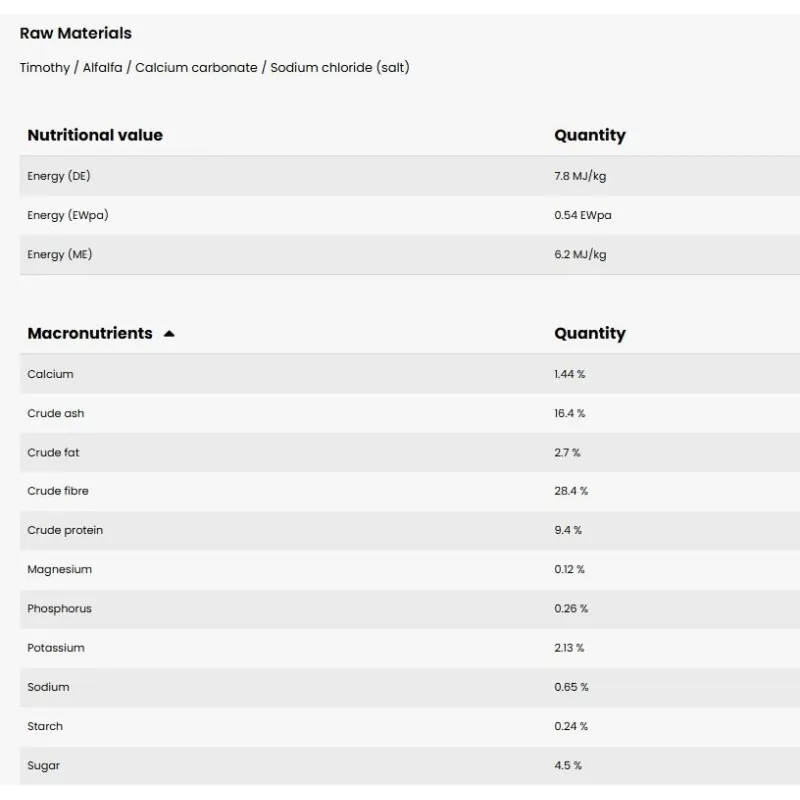Image resolution: width=800 pixels, height=800 pixels.
Task: Click the Calcium row label
Action: 51,374
